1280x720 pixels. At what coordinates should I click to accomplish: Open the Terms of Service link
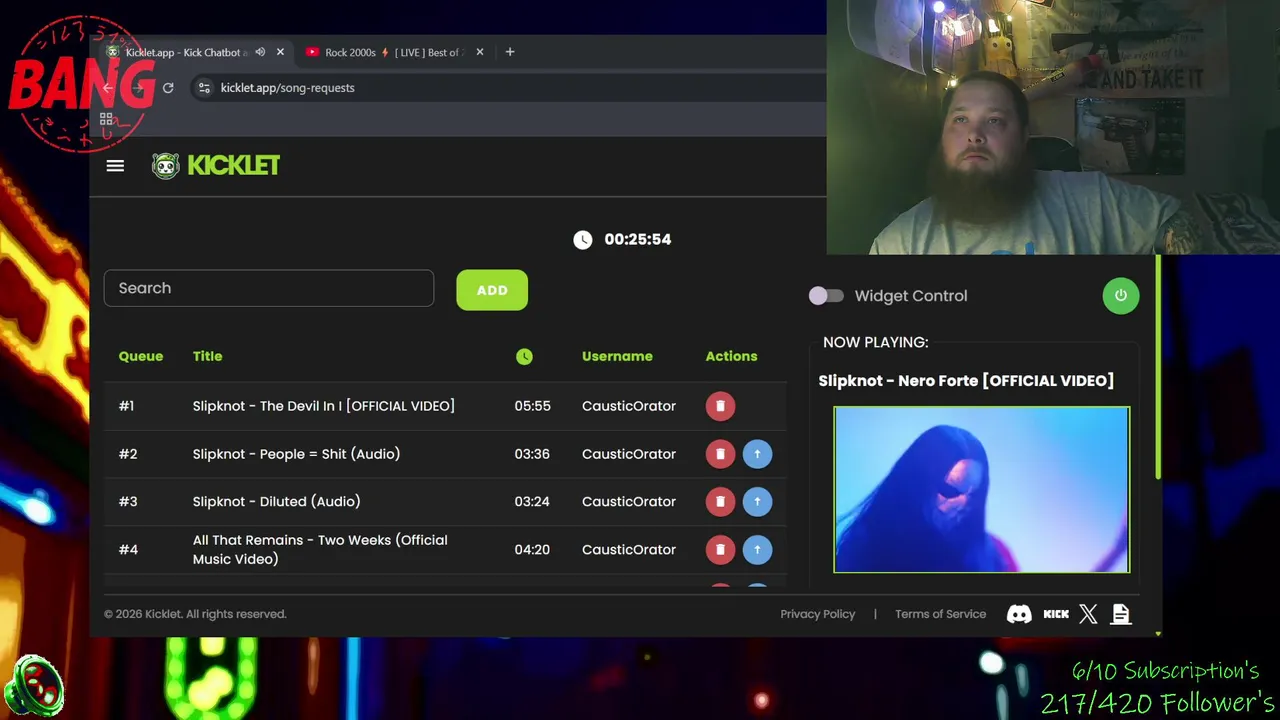click(x=940, y=614)
